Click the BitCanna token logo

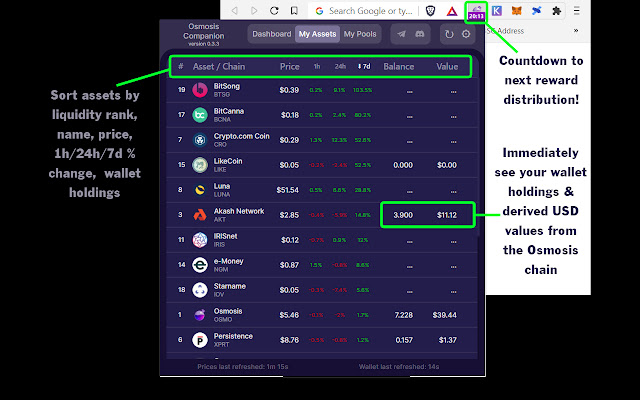coord(200,115)
